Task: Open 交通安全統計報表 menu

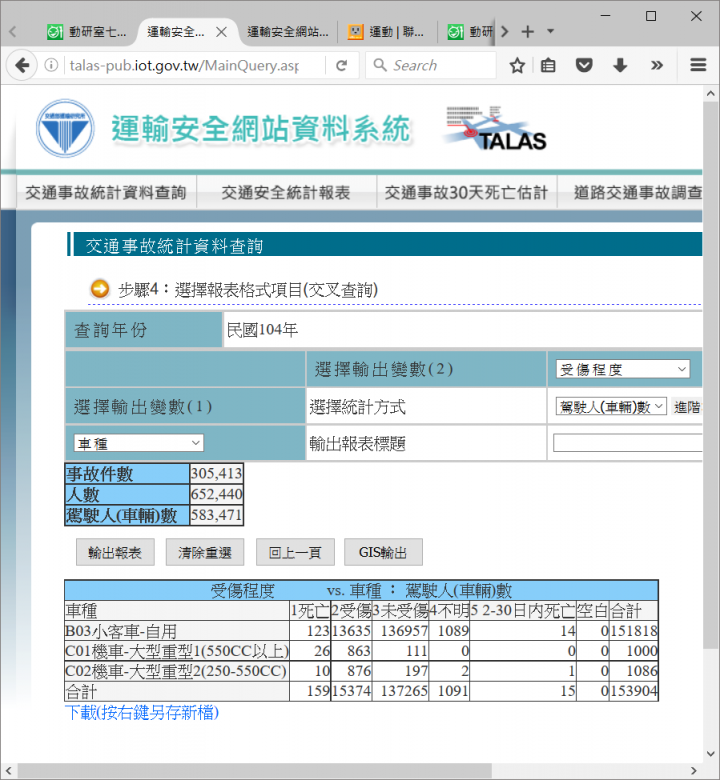Action: click(286, 192)
